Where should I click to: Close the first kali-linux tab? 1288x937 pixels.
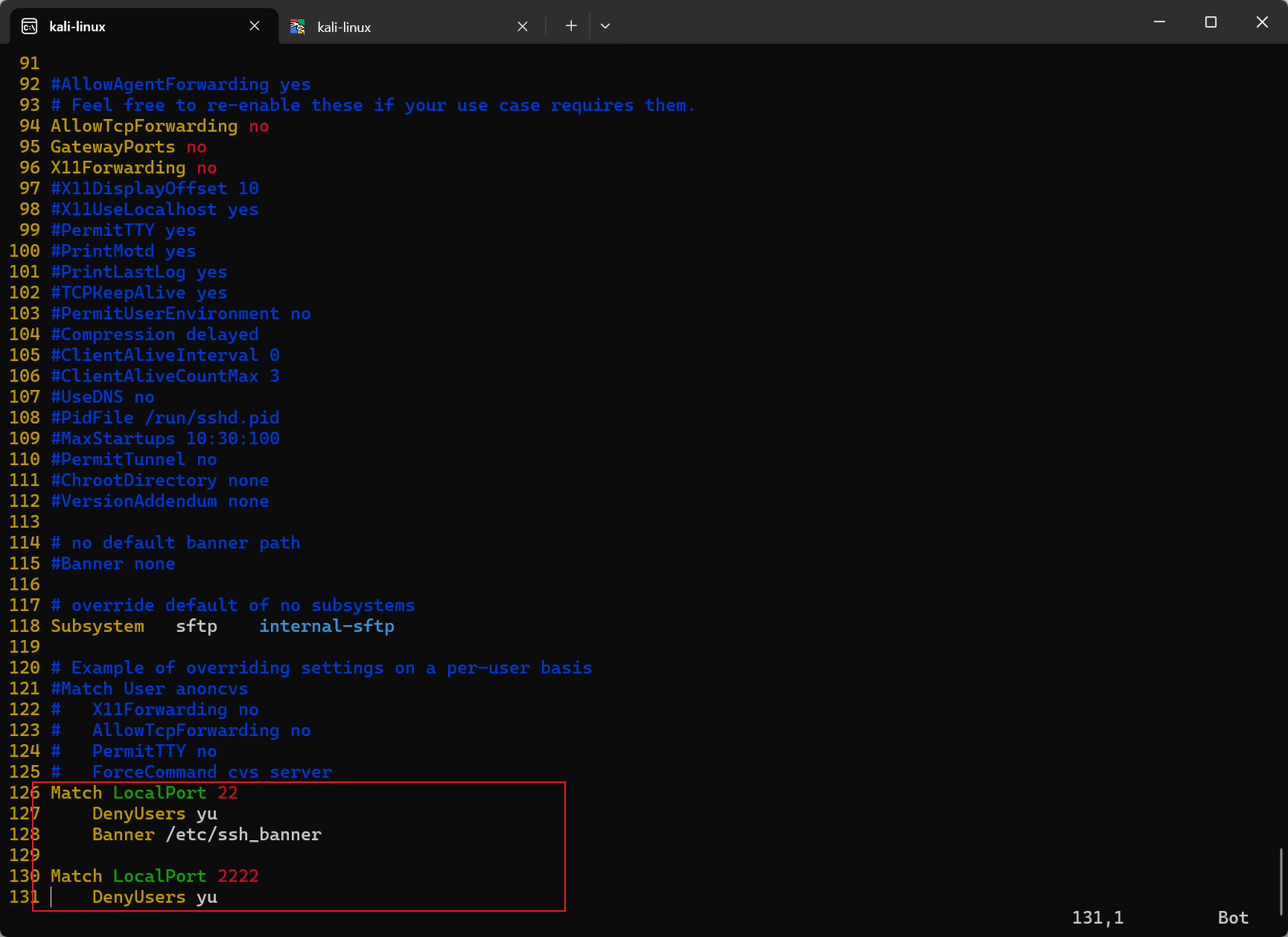coord(255,26)
